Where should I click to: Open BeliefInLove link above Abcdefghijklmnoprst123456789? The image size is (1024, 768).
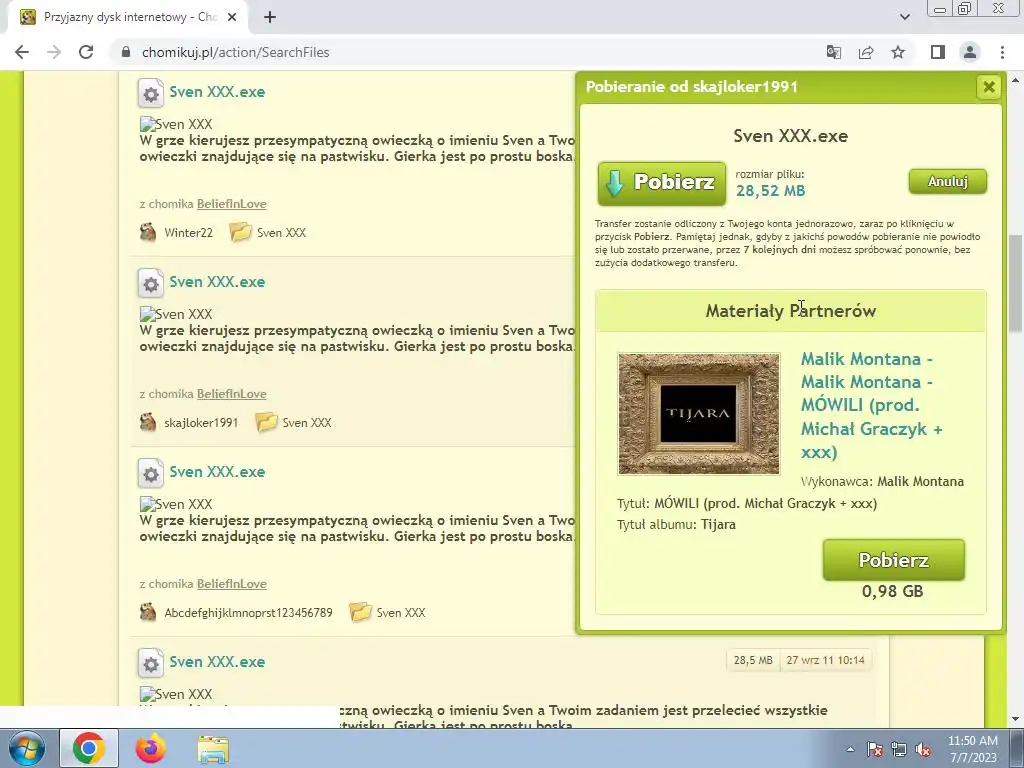(232, 584)
